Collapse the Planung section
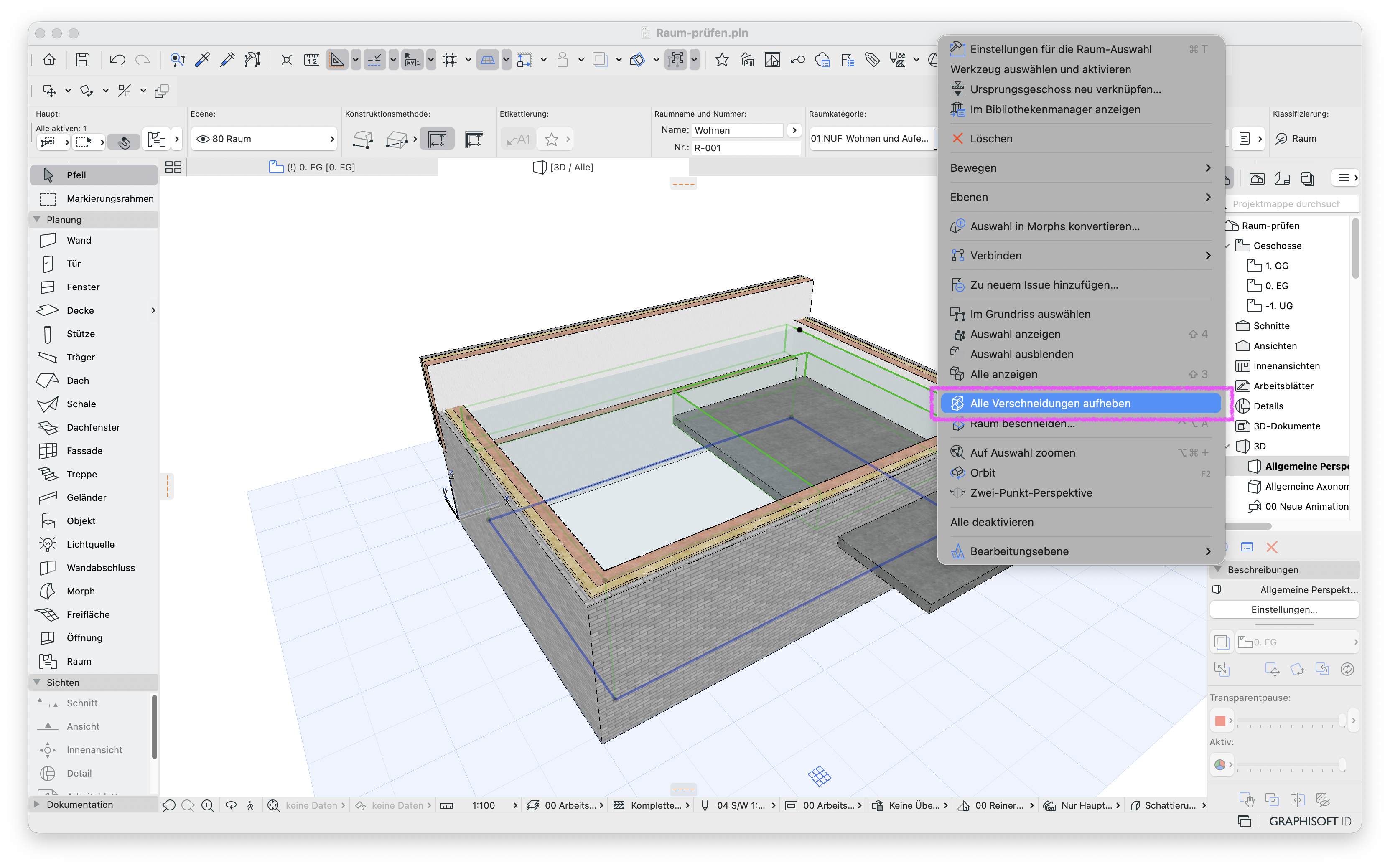 click(x=37, y=219)
